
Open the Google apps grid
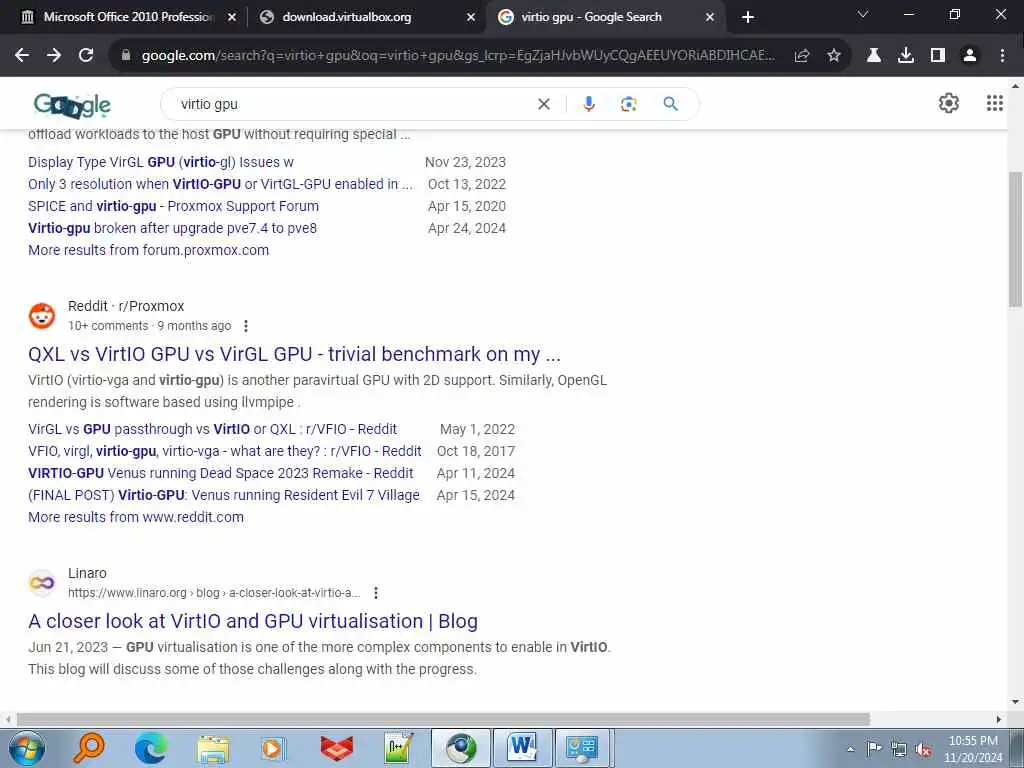[x=995, y=103]
